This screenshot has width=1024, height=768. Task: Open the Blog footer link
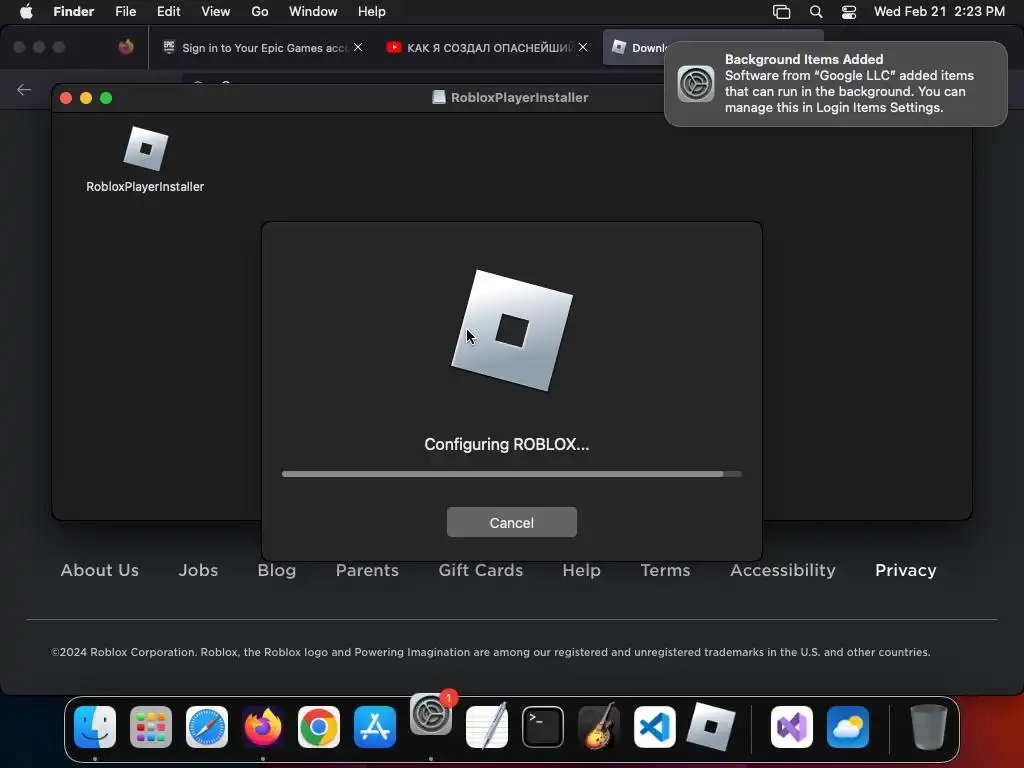click(x=276, y=570)
